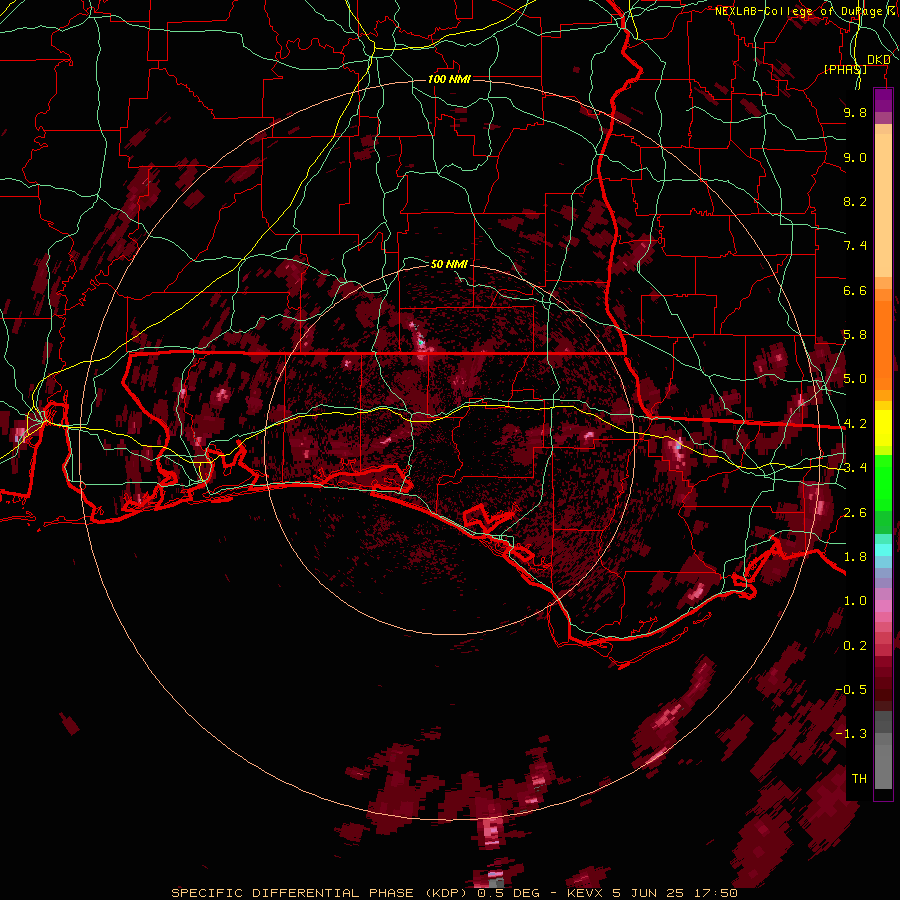This screenshot has width=900, height=900.
Task: Click the DKD label above the color scale
Action: coord(878,60)
